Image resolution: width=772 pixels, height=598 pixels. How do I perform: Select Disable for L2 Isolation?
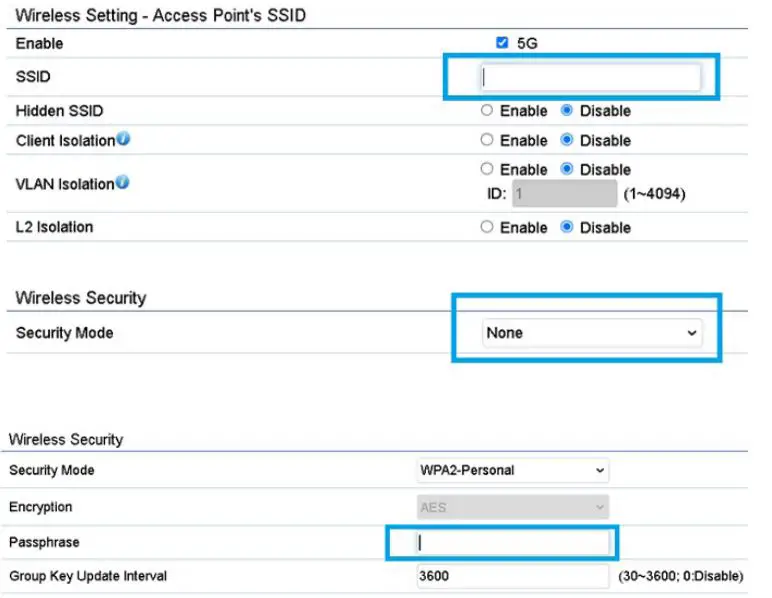(567, 227)
